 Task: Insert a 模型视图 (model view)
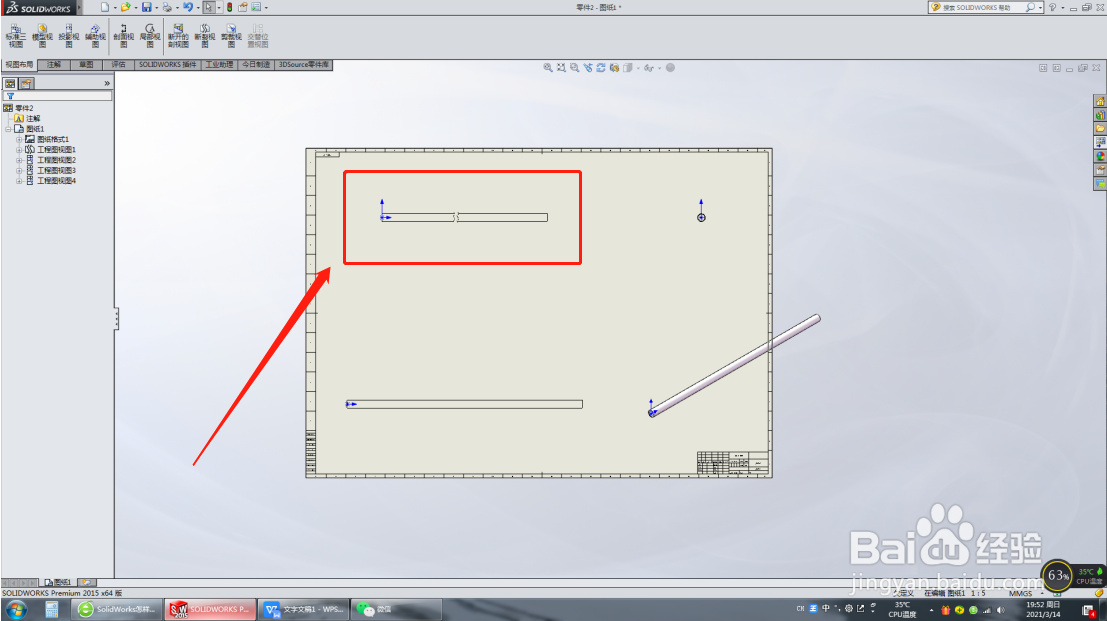pos(42,35)
